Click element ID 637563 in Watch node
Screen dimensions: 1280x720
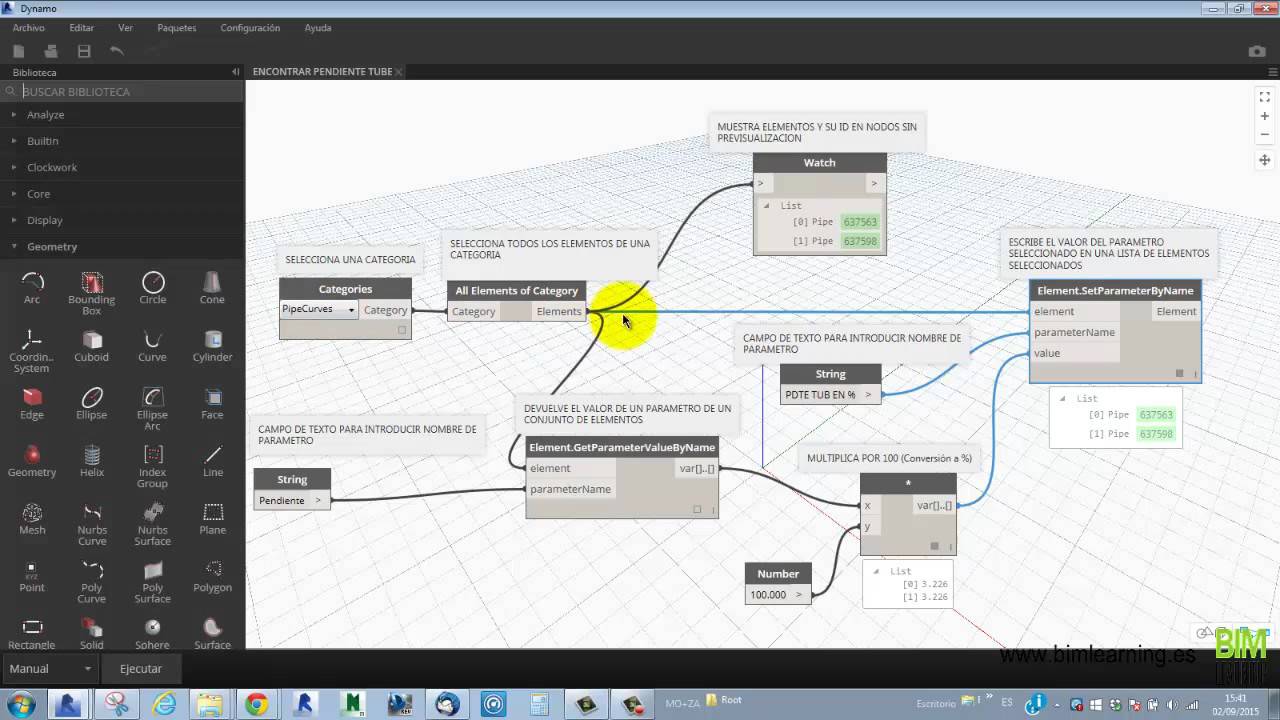pyautogui.click(x=860, y=222)
